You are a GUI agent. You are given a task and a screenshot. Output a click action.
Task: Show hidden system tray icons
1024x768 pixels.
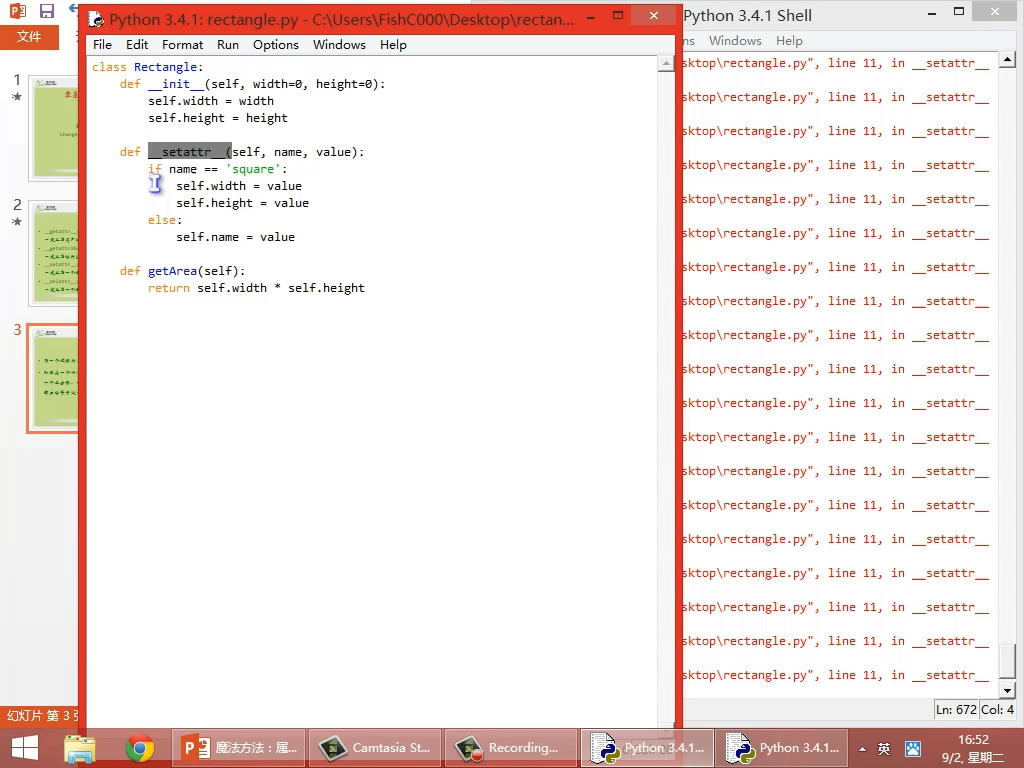[x=862, y=748]
